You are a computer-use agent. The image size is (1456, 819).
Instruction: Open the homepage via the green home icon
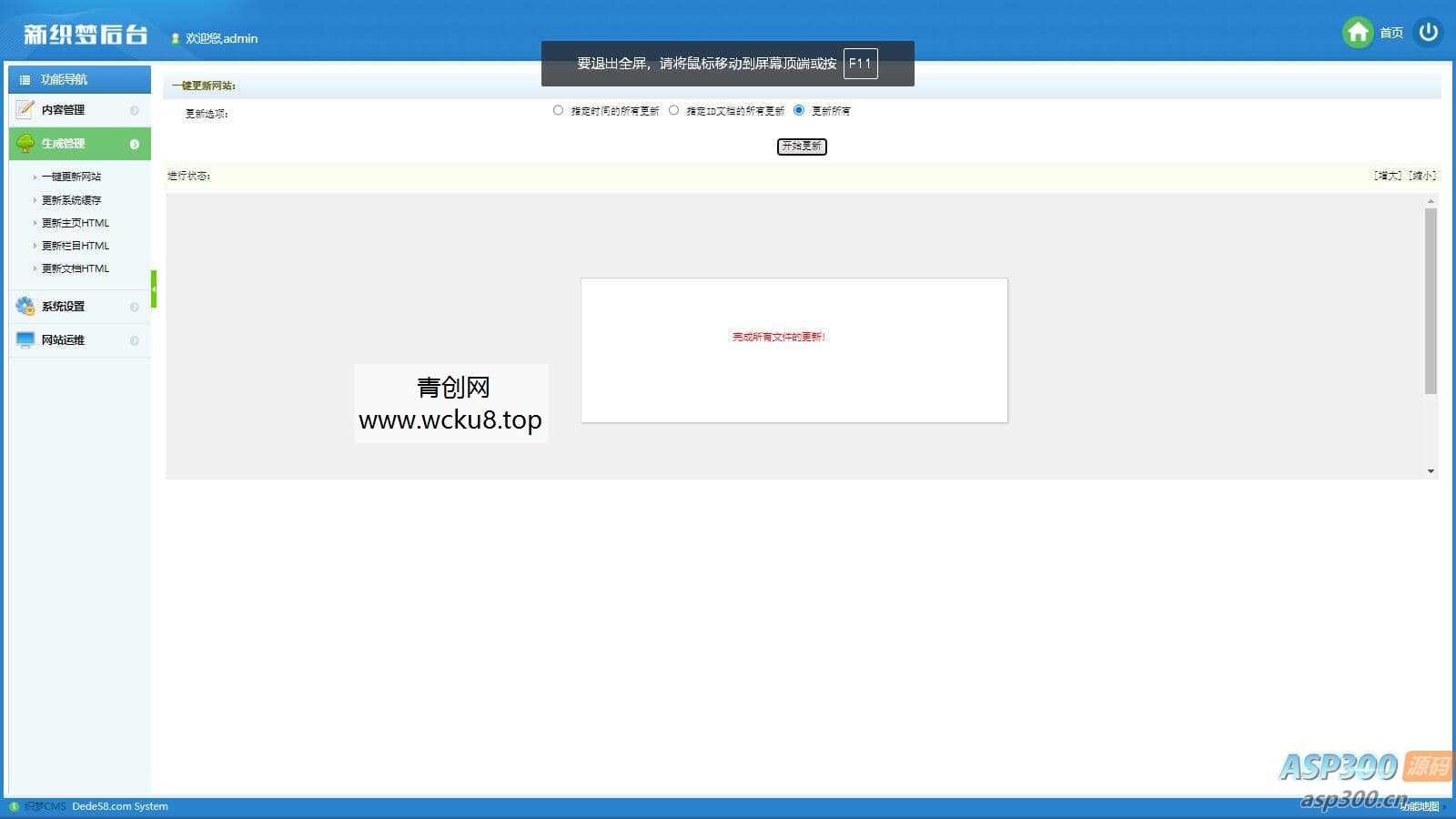click(1358, 32)
